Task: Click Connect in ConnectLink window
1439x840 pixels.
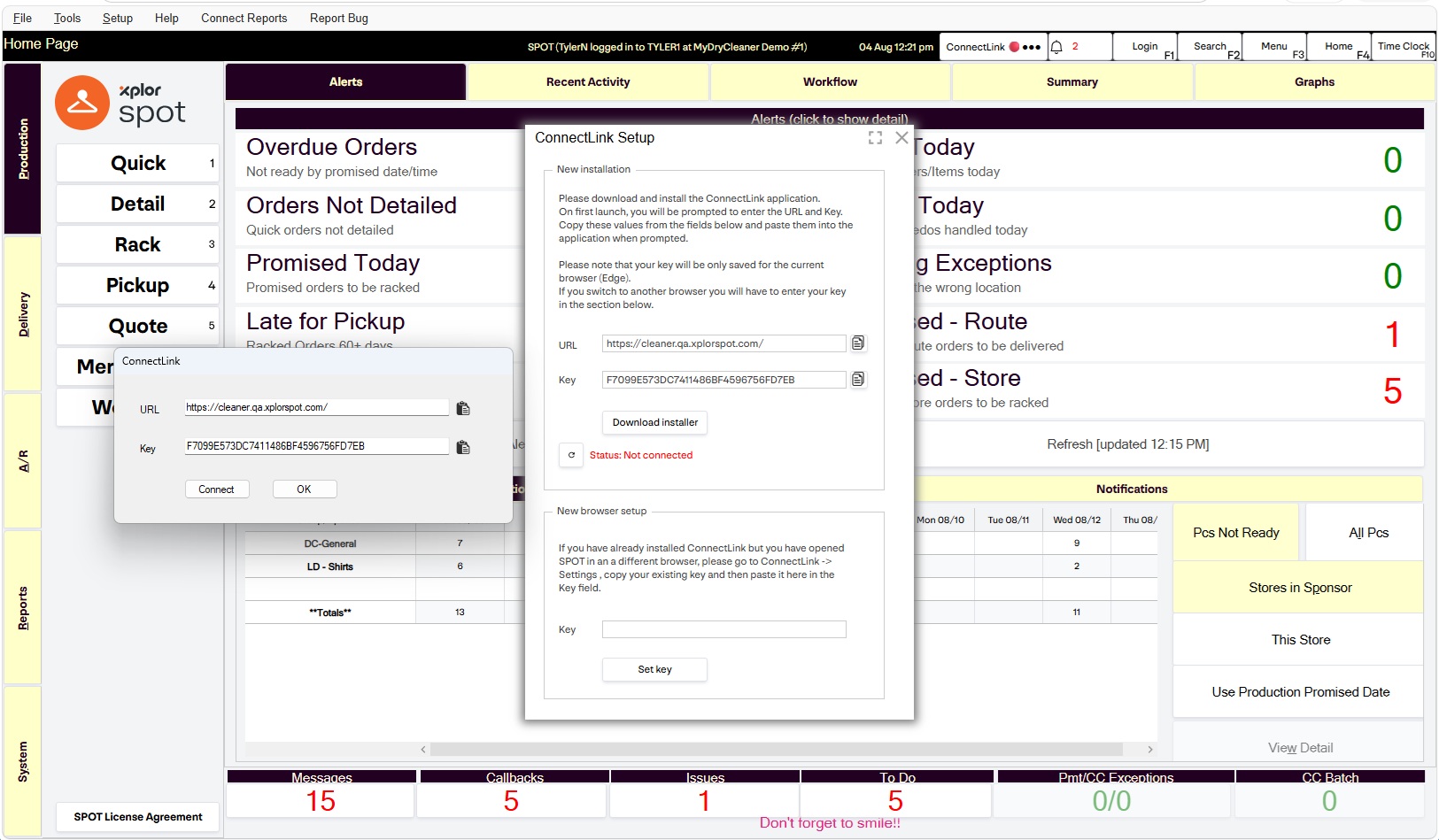Action: click(x=216, y=489)
